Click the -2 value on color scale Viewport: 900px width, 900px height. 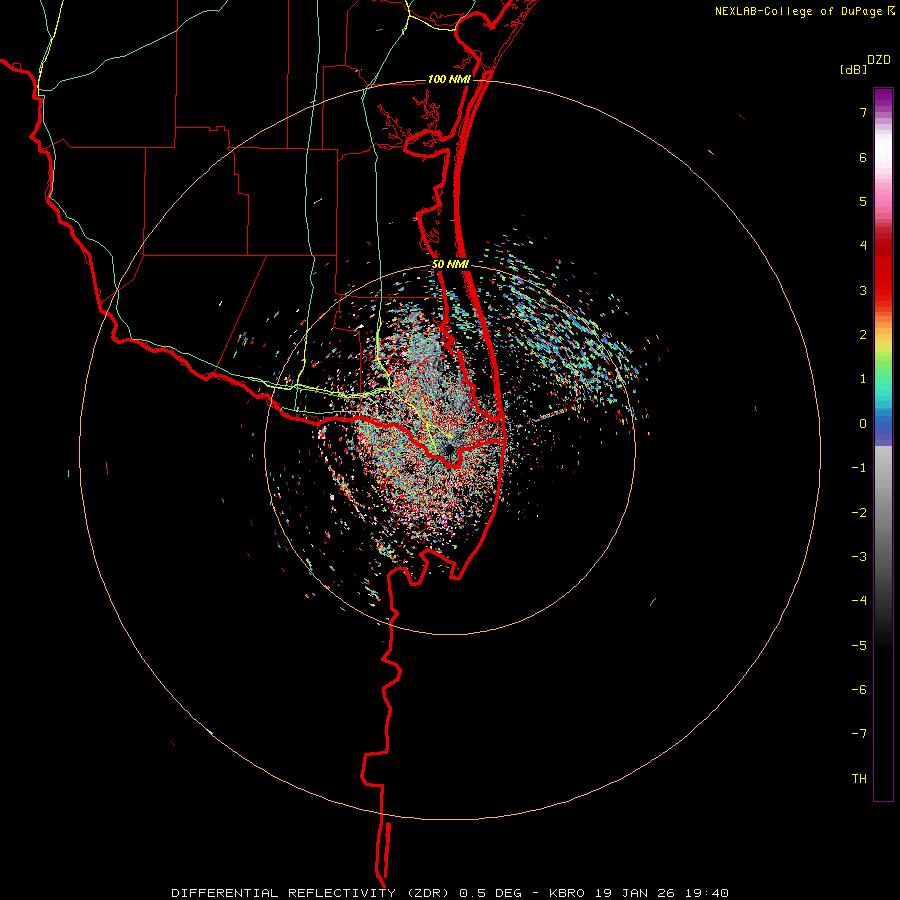[859, 513]
